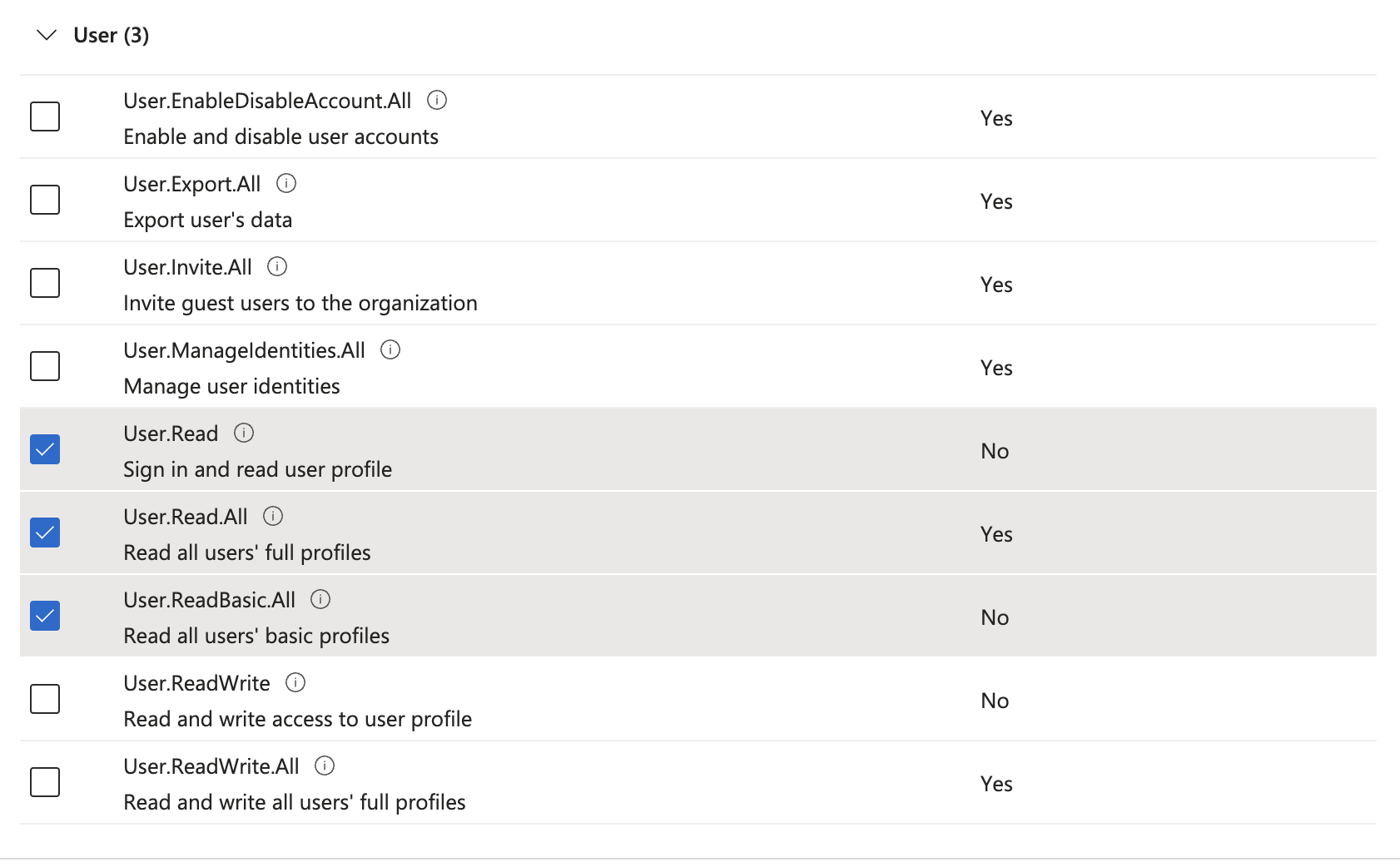1400x867 pixels.
Task: Select the User.ManageIdentities.All checkbox
Action: (x=45, y=366)
